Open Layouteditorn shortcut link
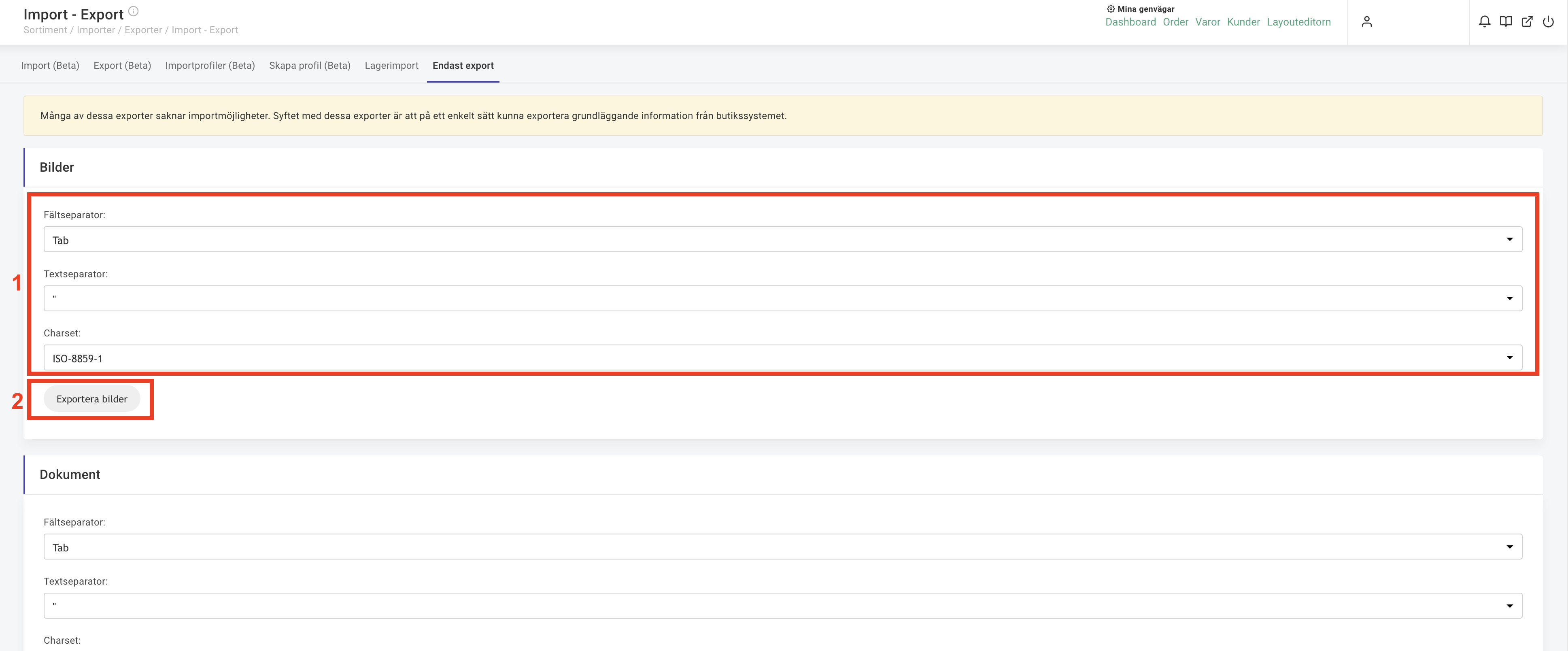The image size is (1568, 651). click(1299, 22)
